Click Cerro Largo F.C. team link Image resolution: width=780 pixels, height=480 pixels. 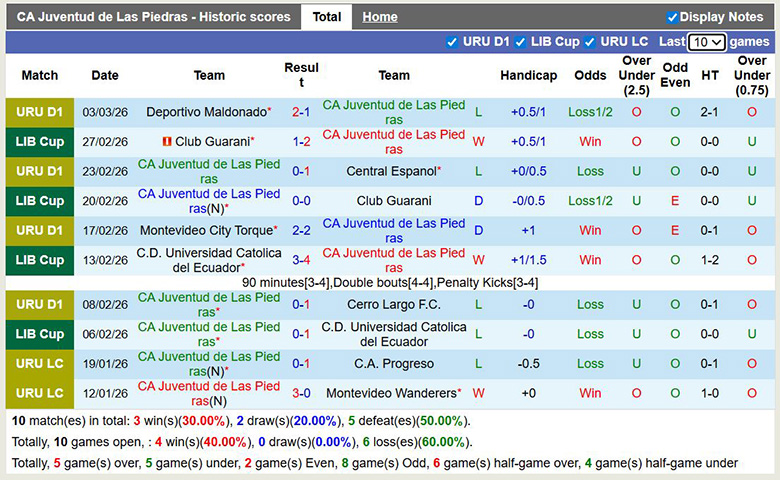tap(394, 304)
